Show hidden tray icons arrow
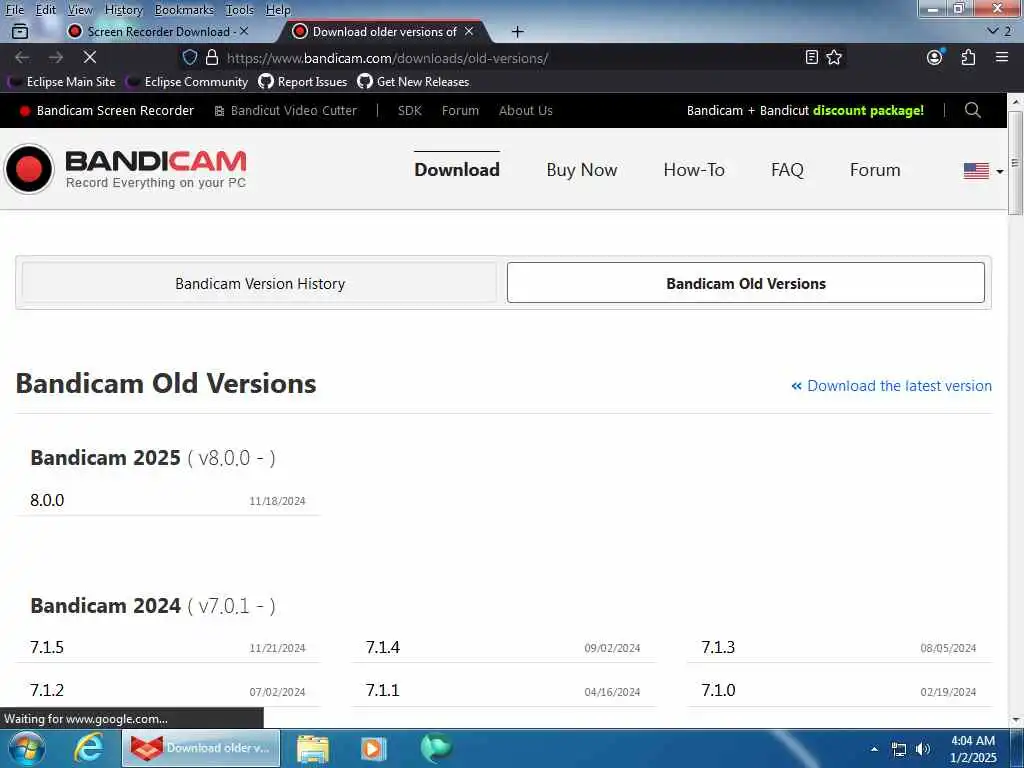This screenshot has height=768, width=1024. (874, 749)
